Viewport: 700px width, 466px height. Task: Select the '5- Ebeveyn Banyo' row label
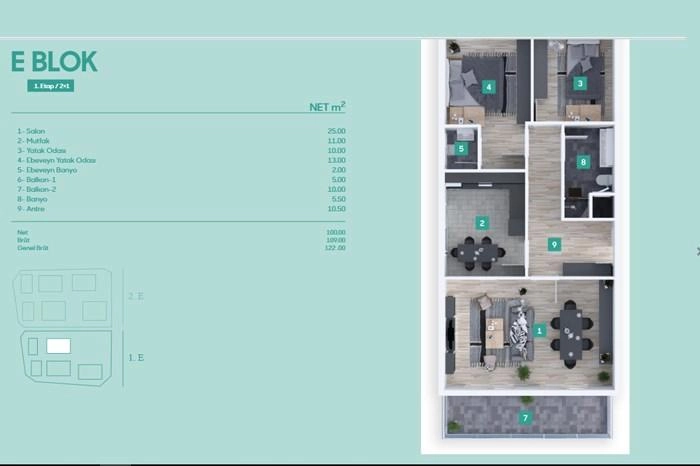pos(47,170)
